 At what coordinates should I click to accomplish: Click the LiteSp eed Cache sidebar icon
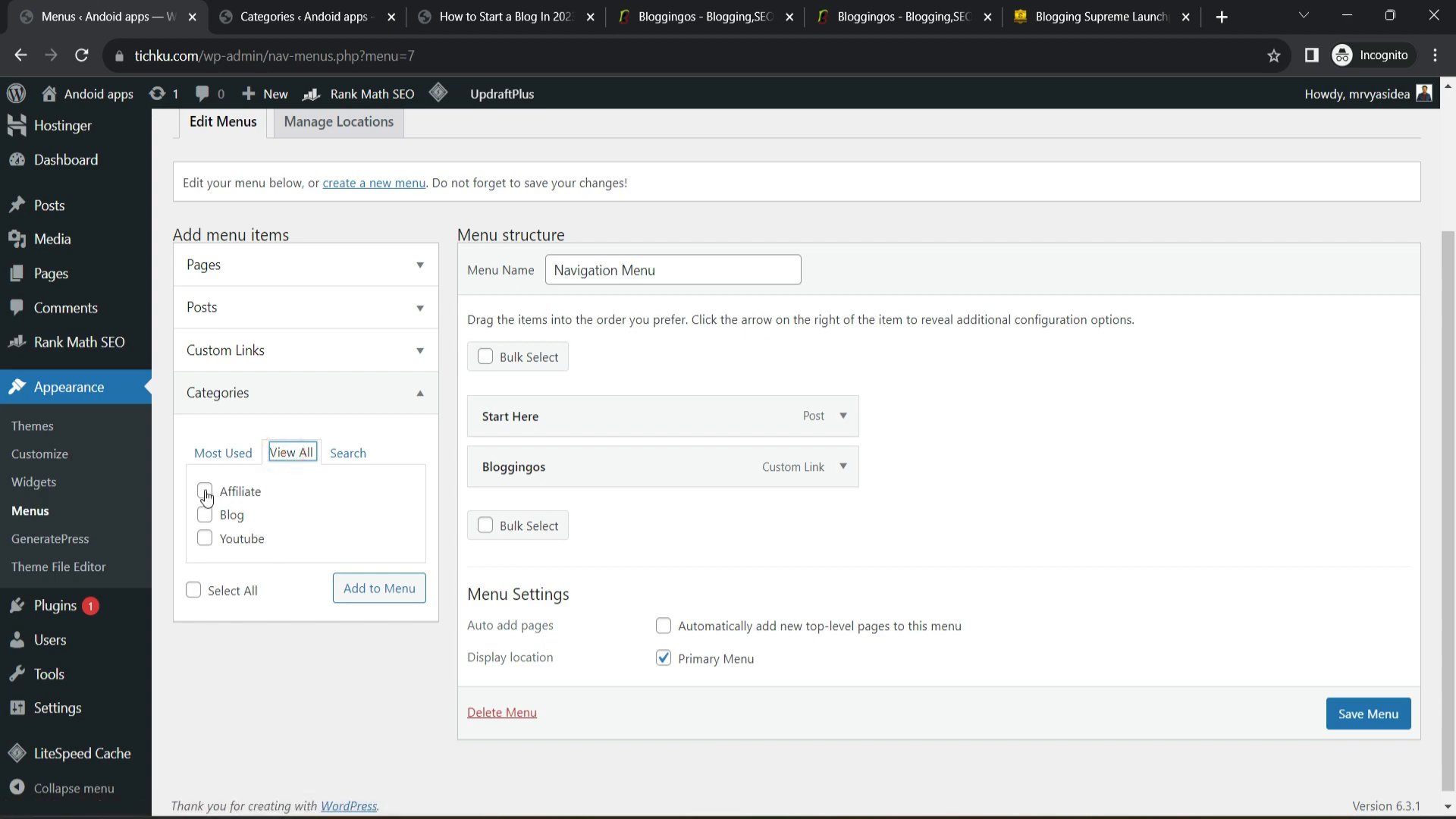[x=17, y=752]
